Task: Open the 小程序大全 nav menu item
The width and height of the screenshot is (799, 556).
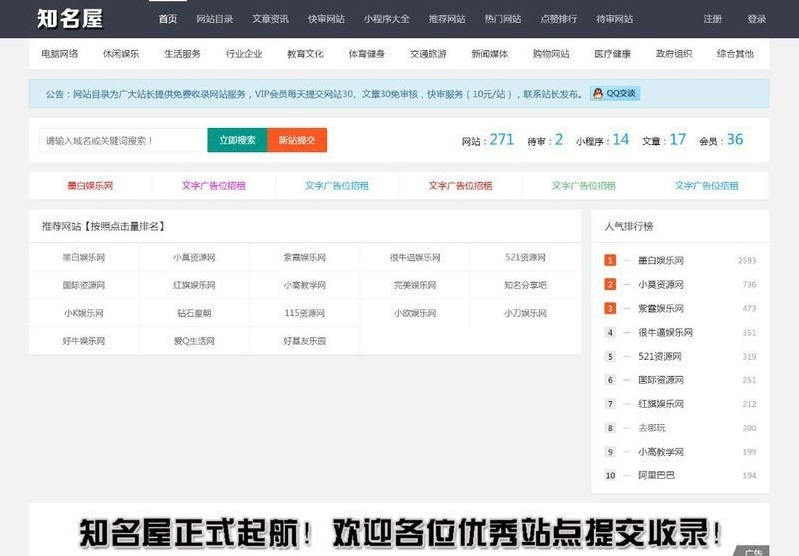Action: click(386, 19)
